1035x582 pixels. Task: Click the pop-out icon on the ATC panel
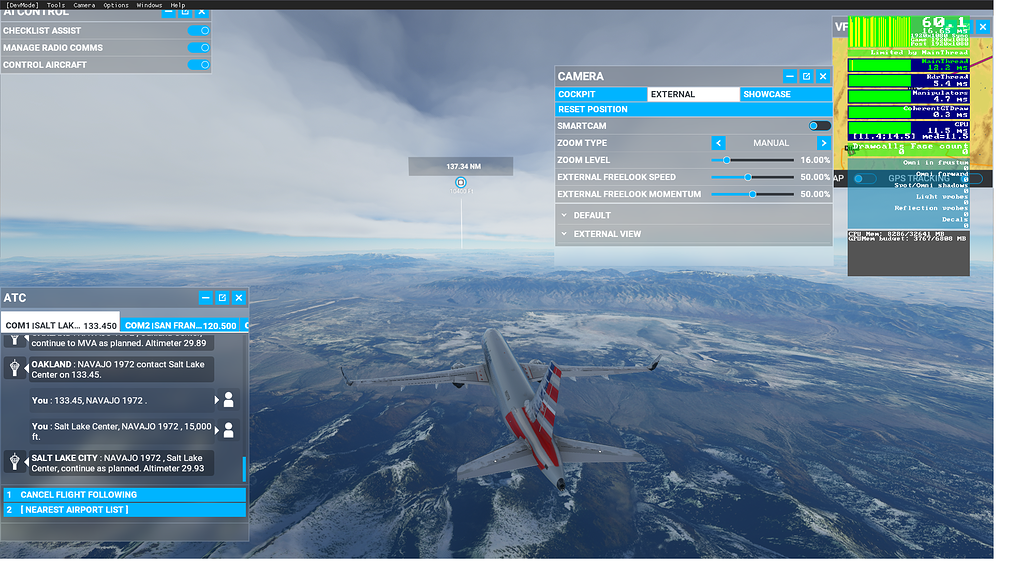point(222,297)
